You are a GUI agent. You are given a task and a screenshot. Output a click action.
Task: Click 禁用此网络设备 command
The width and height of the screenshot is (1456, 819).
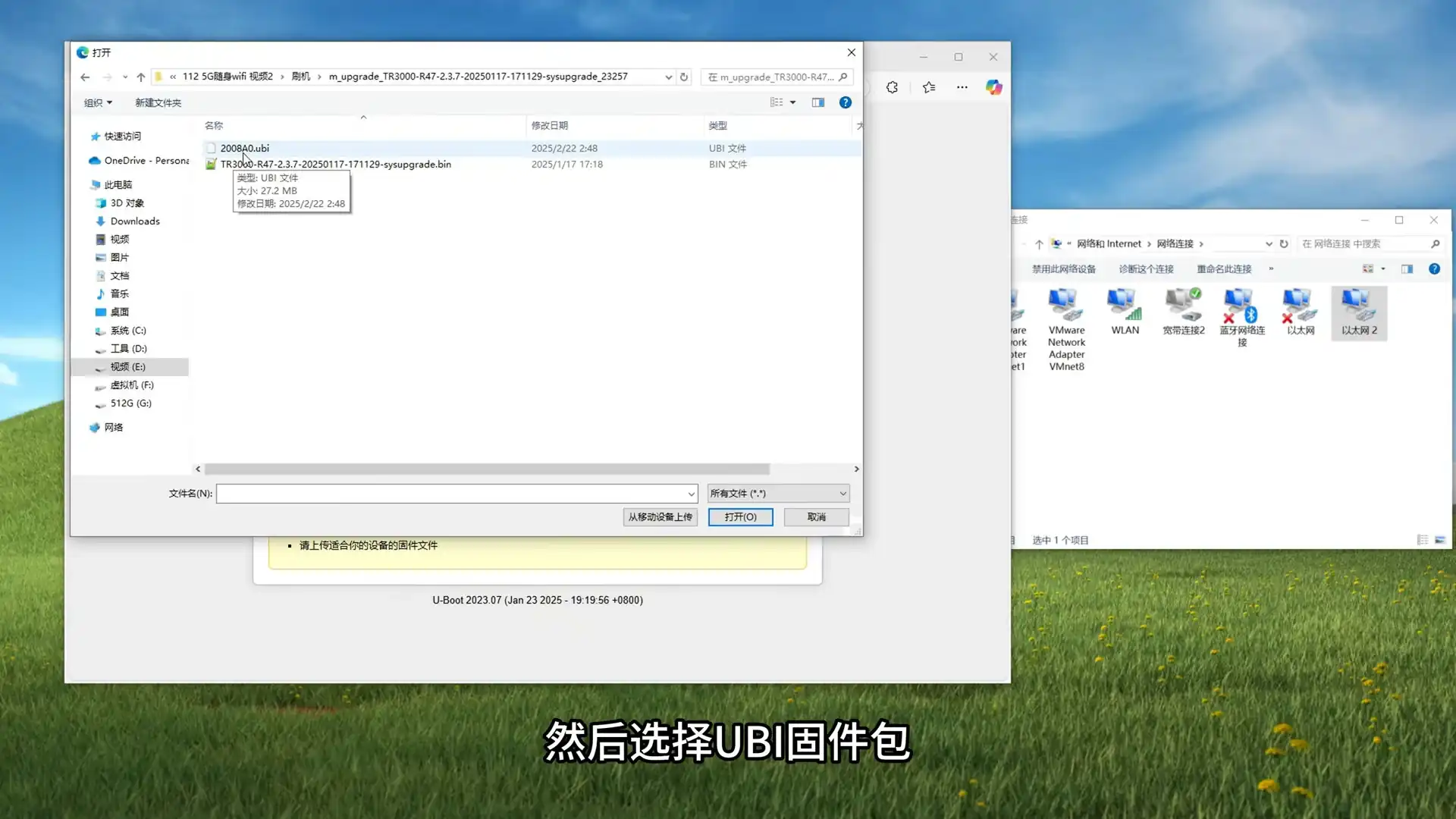[x=1063, y=268]
